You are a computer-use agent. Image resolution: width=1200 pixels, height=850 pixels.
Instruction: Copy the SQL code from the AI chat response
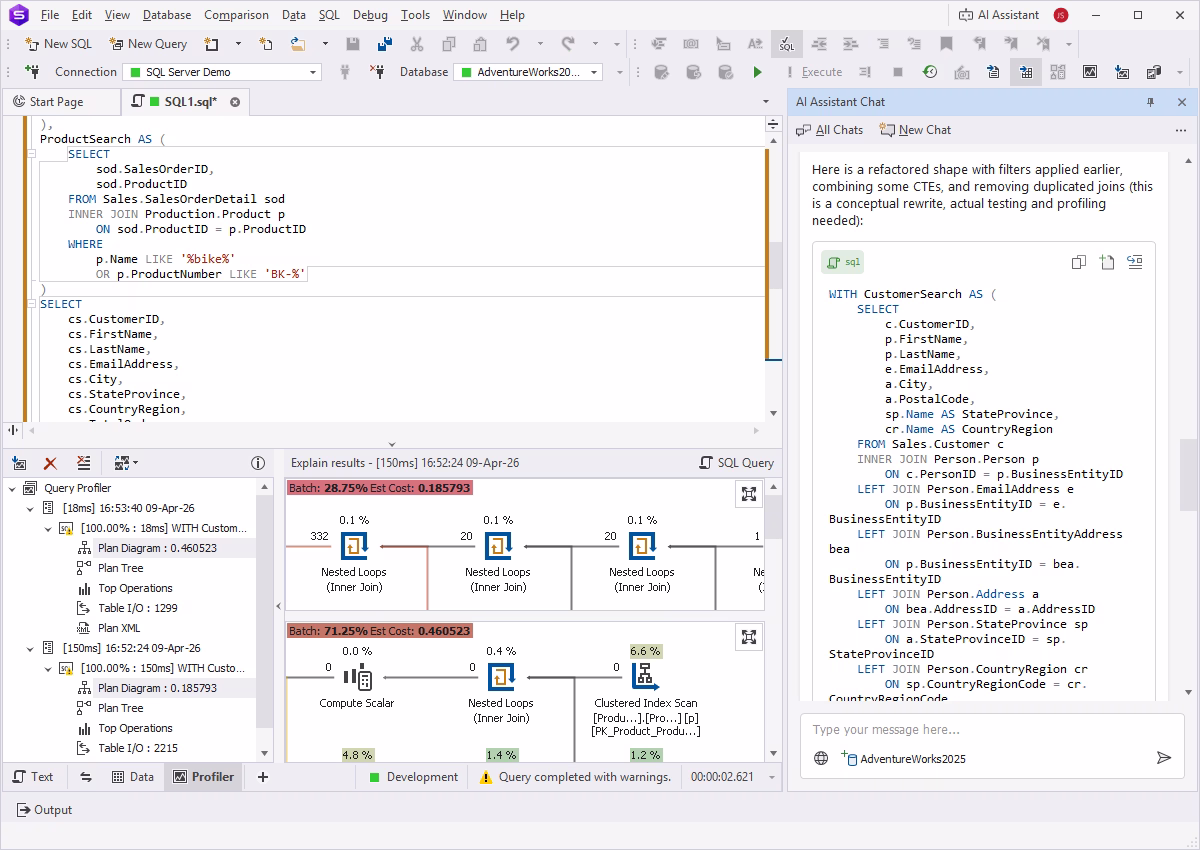click(x=1078, y=261)
